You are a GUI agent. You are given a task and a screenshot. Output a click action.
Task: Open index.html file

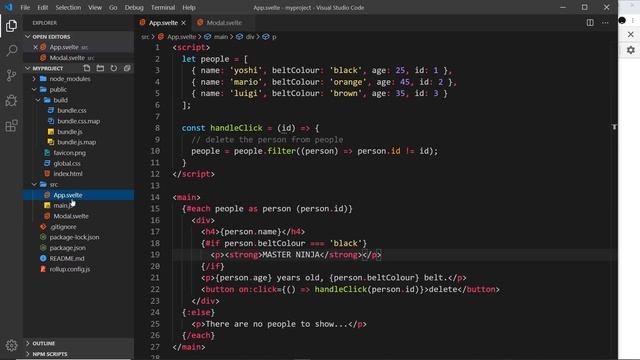tap(68, 173)
